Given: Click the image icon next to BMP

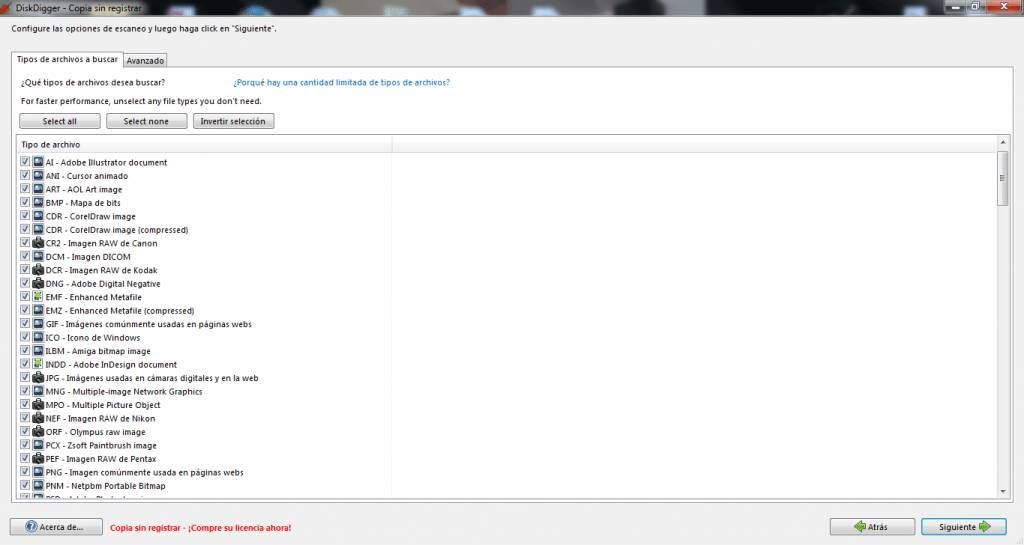Looking at the screenshot, I should [39, 202].
